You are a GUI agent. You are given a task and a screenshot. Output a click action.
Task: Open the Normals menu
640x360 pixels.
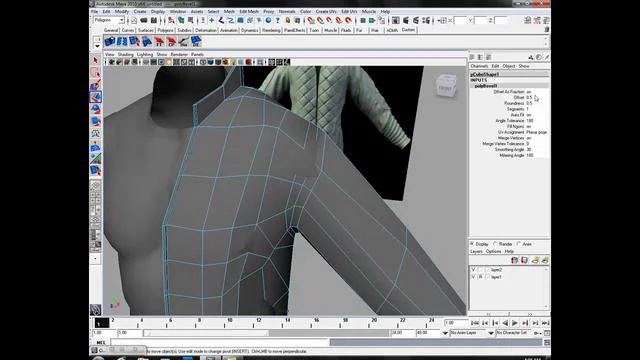pyautogui.click(x=287, y=11)
